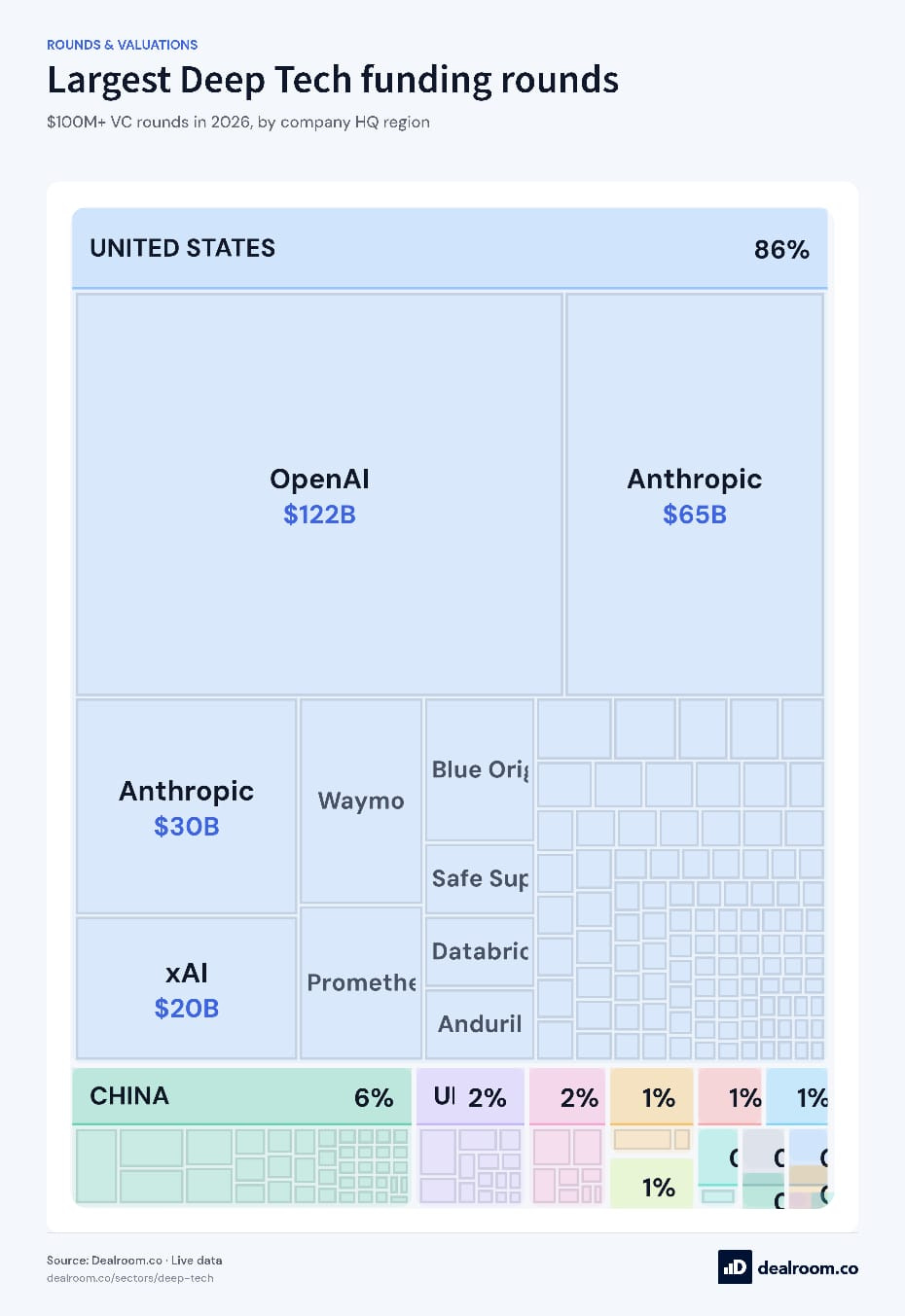
Task: Select the xAI $20B tile
Action: (x=186, y=988)
